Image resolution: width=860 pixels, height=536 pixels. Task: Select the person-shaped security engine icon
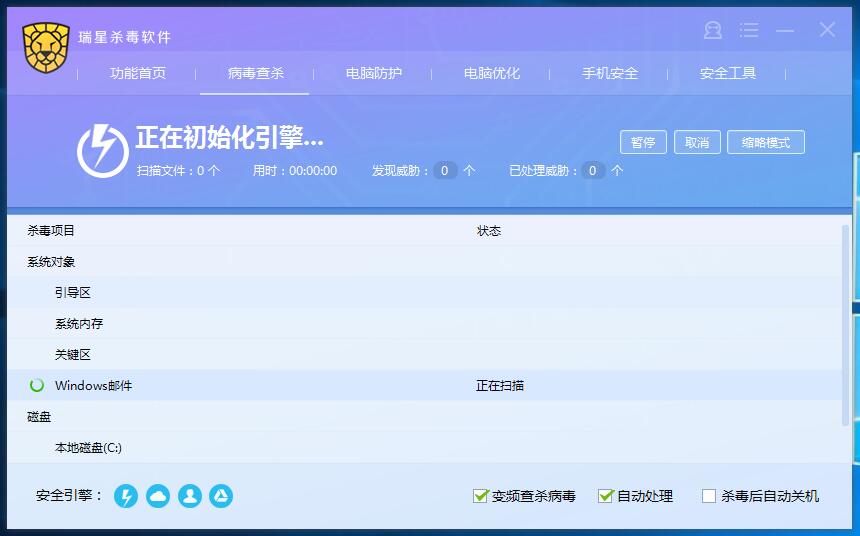point(190,496)
